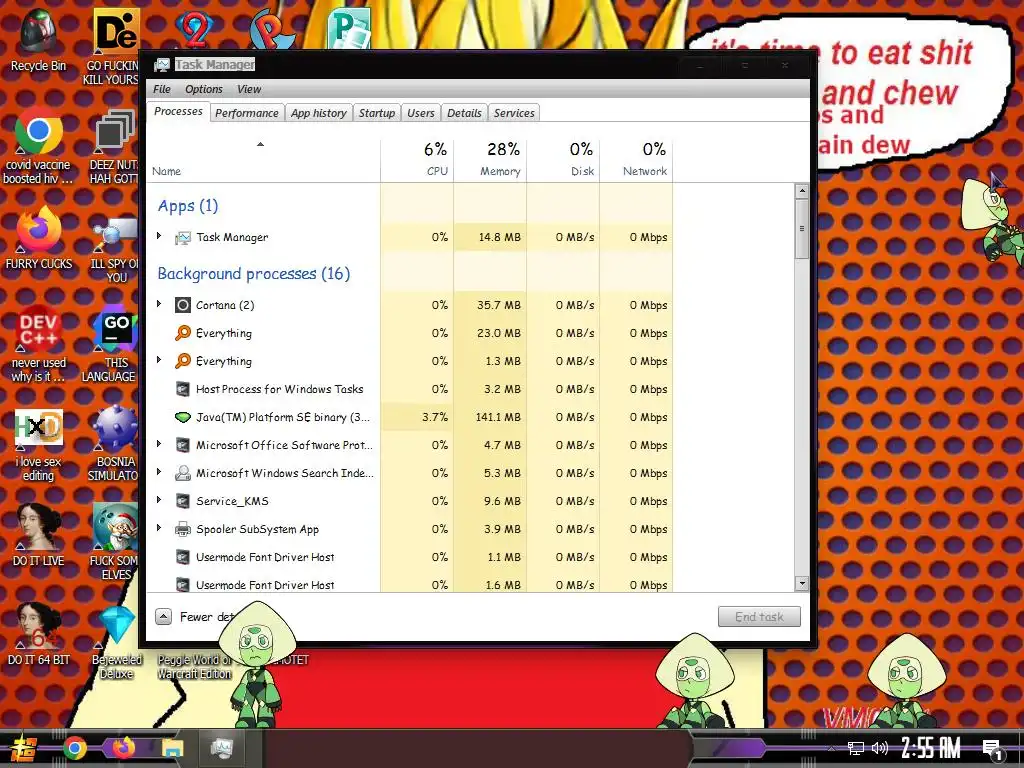1024x768 pixels.
Task: Click the Task Manager row icon
Action: point(183,238)
